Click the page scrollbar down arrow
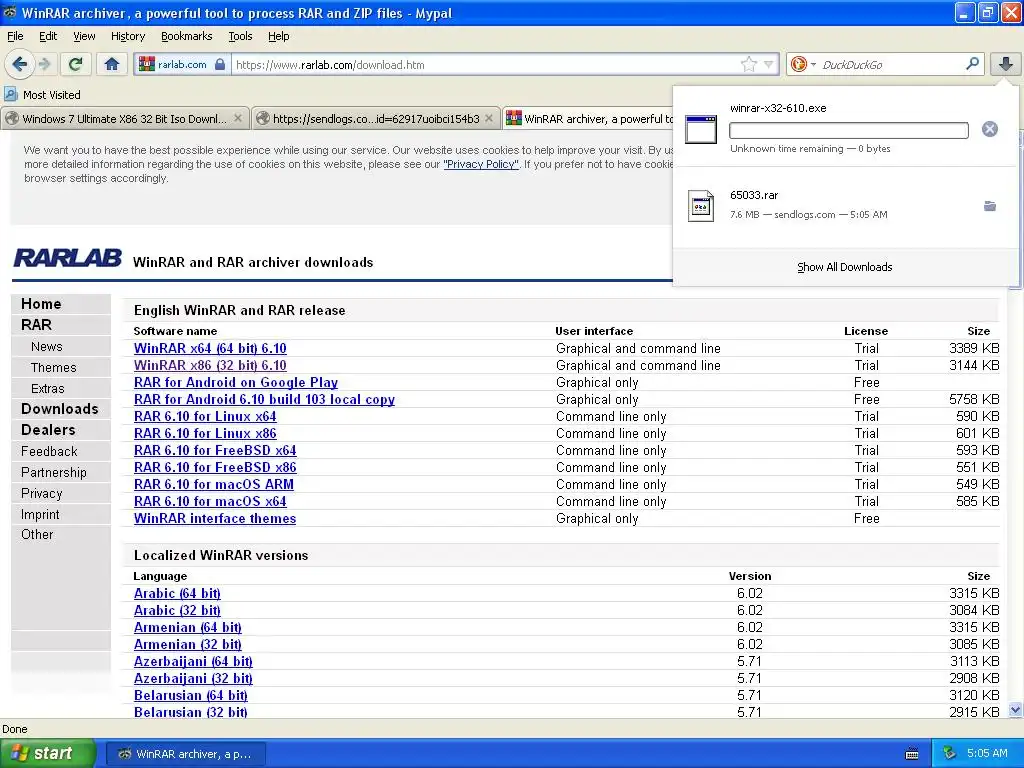The height and width of the screenshot is (768, 1024). (x=1016, y=710)
